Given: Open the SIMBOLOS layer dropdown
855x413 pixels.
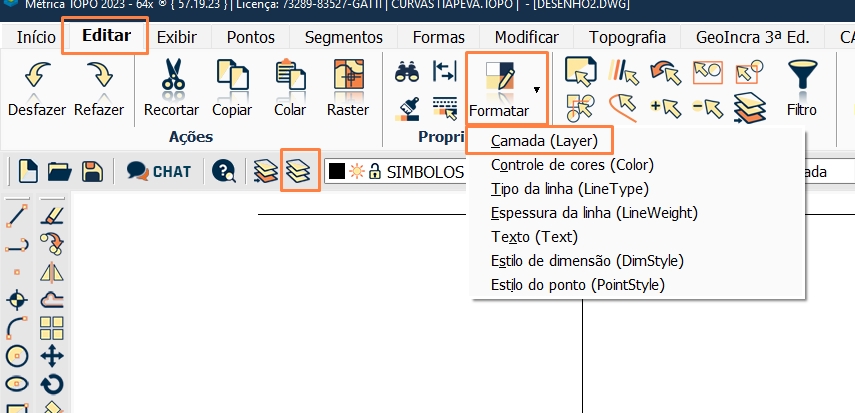Looking at the screenshot, I should pos(395,172).
